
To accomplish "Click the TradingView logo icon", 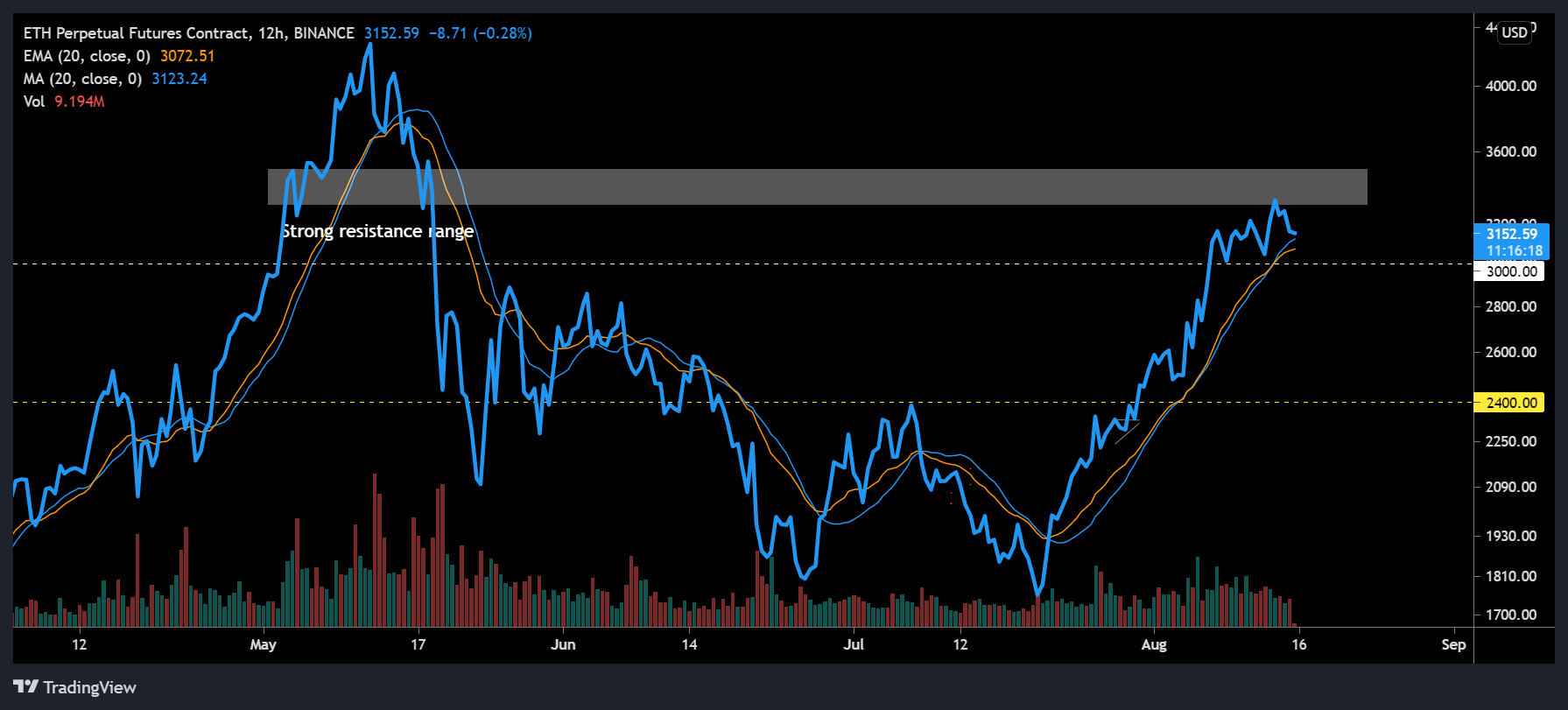I will click(x=25, y=687).
